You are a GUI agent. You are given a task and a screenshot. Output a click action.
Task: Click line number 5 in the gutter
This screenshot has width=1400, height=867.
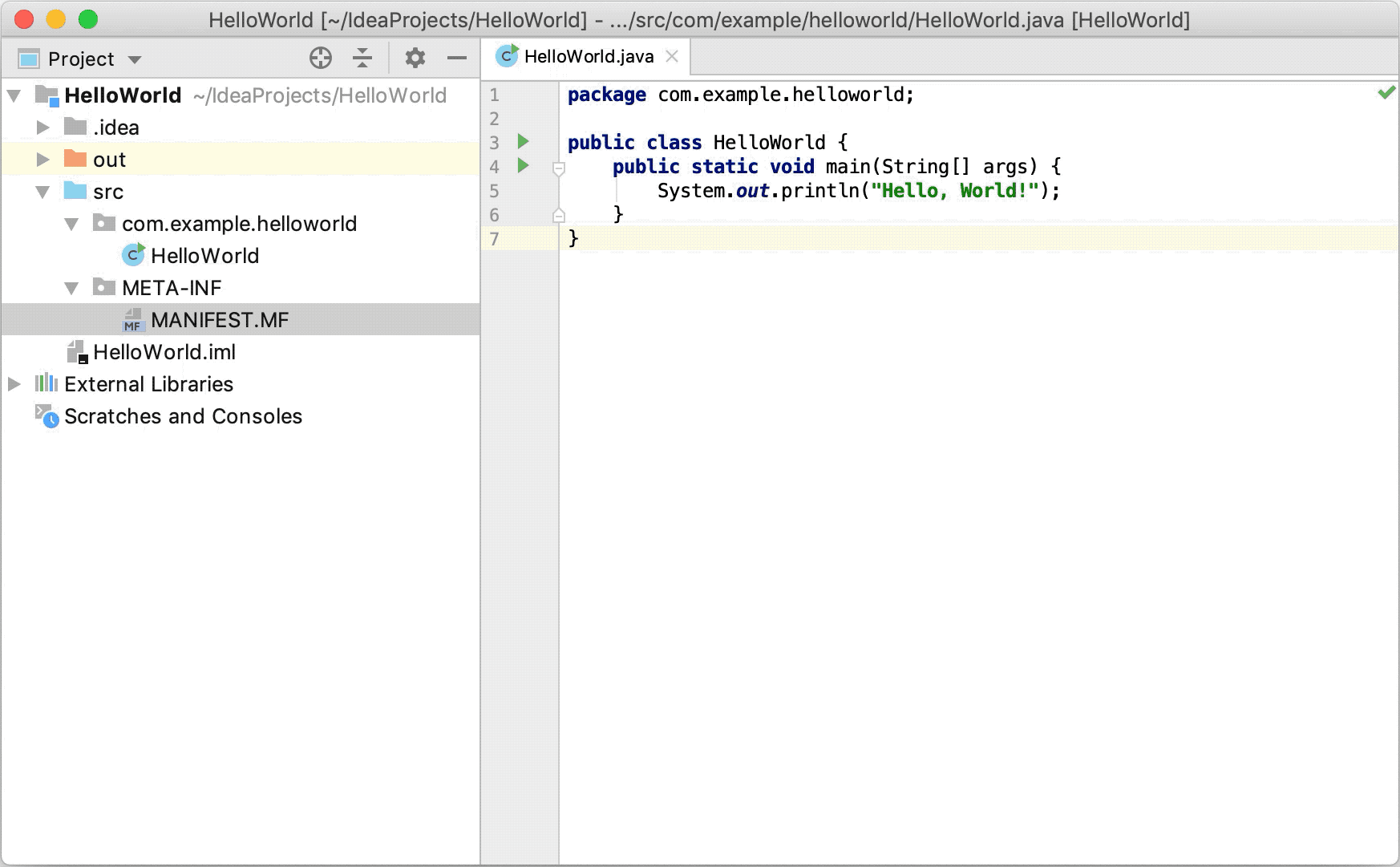coord(494,191)
